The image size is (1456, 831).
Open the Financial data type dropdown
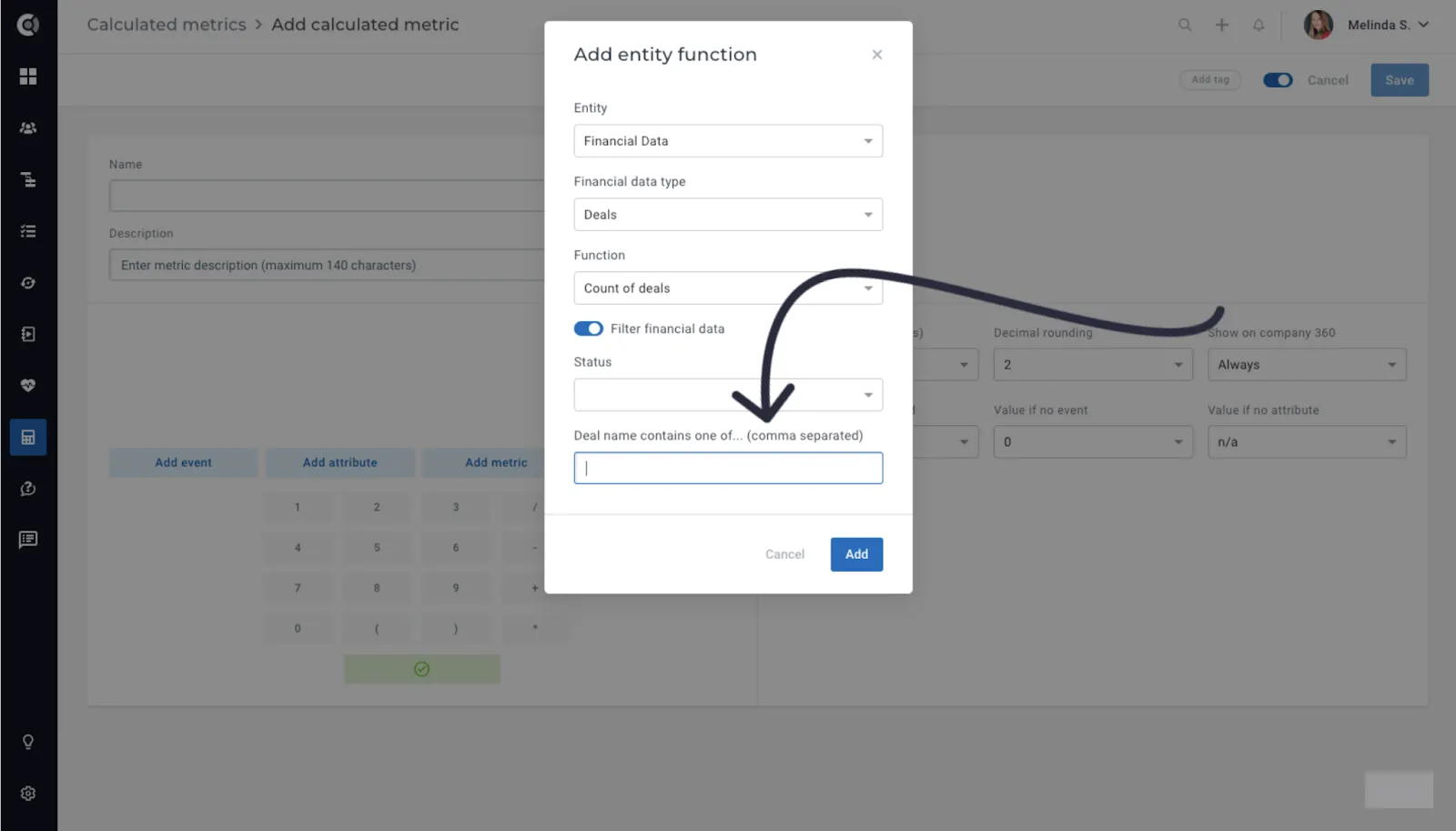728,215
